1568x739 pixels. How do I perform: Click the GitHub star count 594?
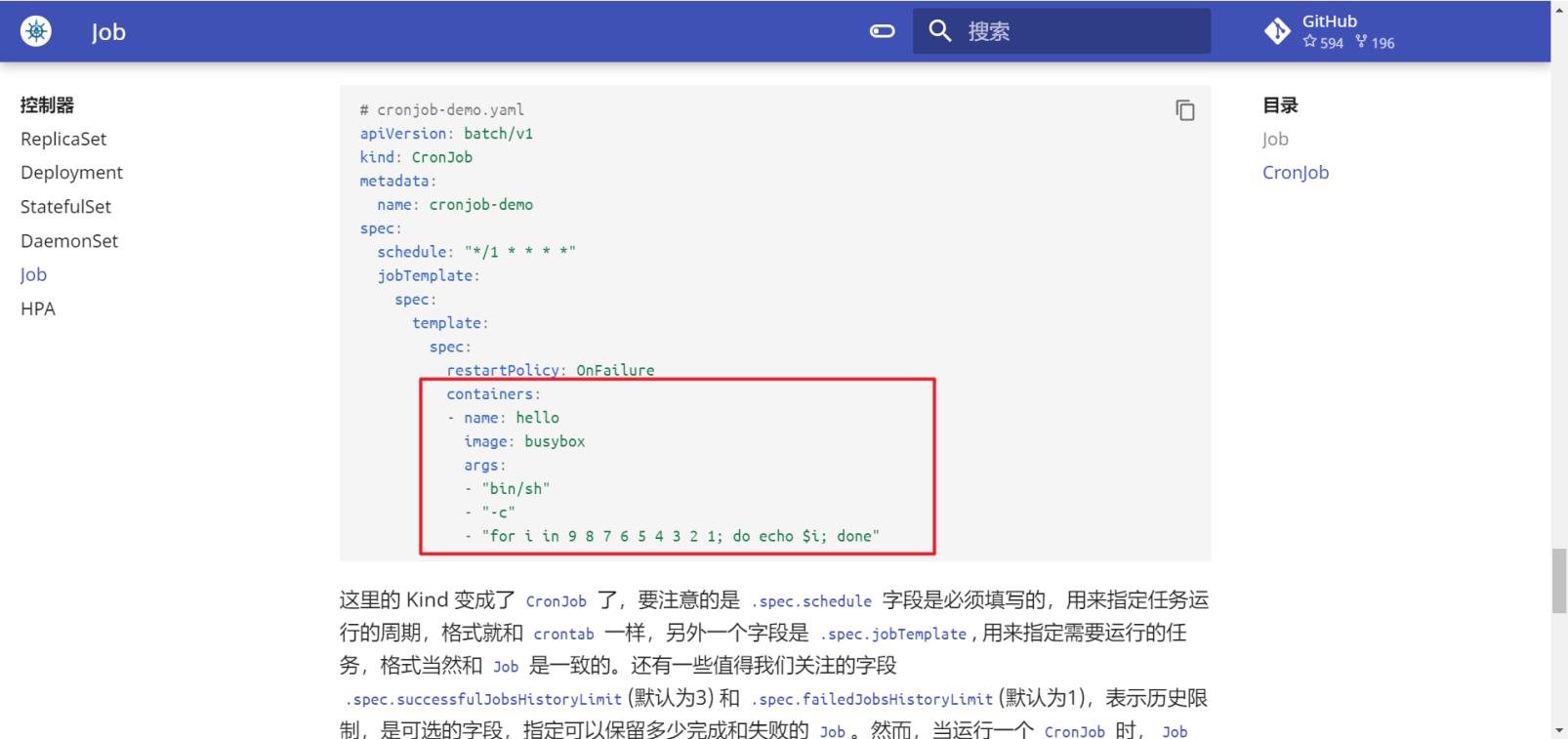[1323, 43]
